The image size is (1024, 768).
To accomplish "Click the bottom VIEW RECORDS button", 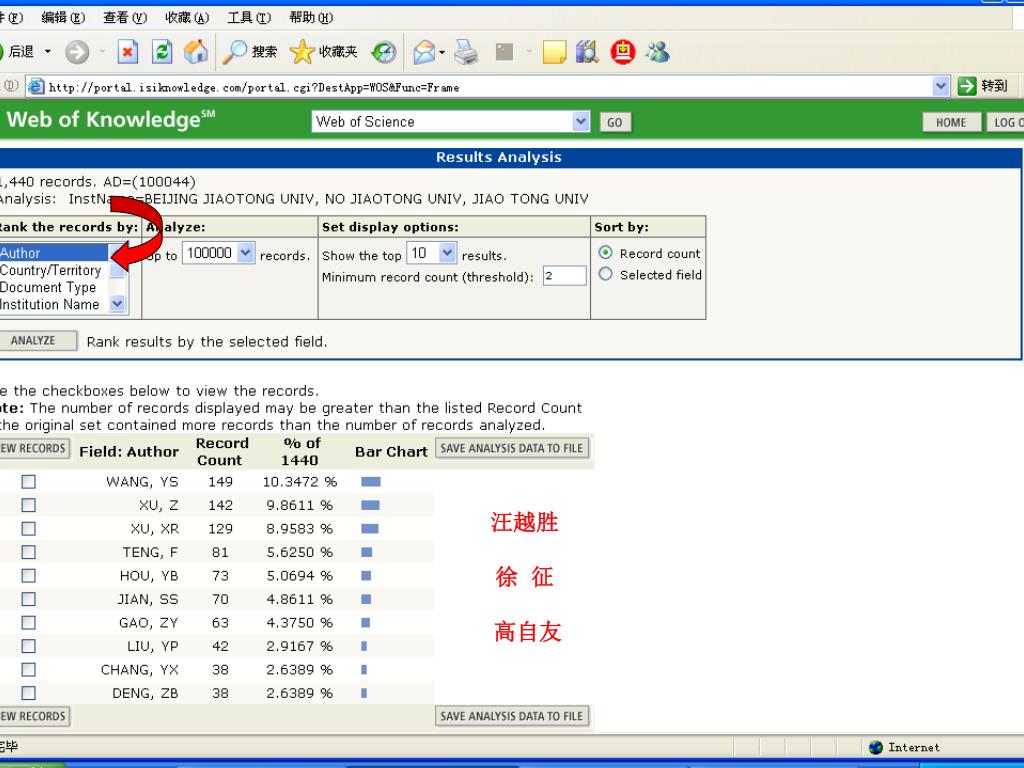I will pyautogui.click(x=34, y=716).
